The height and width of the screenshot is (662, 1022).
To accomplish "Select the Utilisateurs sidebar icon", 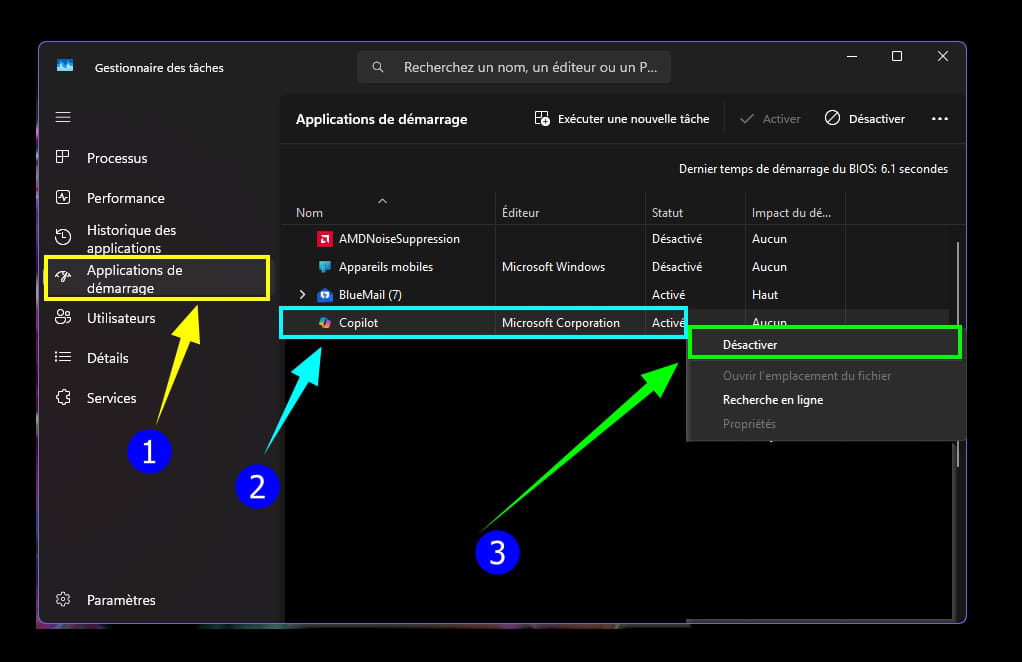I will [63, 318].
